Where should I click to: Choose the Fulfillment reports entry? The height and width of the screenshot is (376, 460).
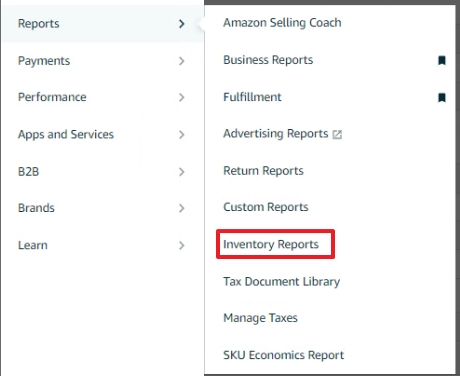point(252,97)
